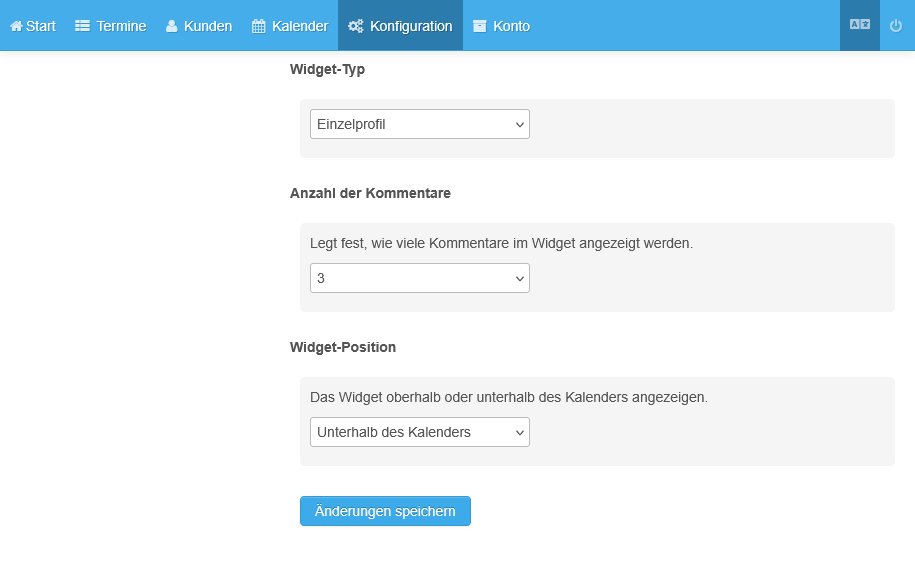
Task: Click the home icon beside Start
Action: (x=16, y=26)
